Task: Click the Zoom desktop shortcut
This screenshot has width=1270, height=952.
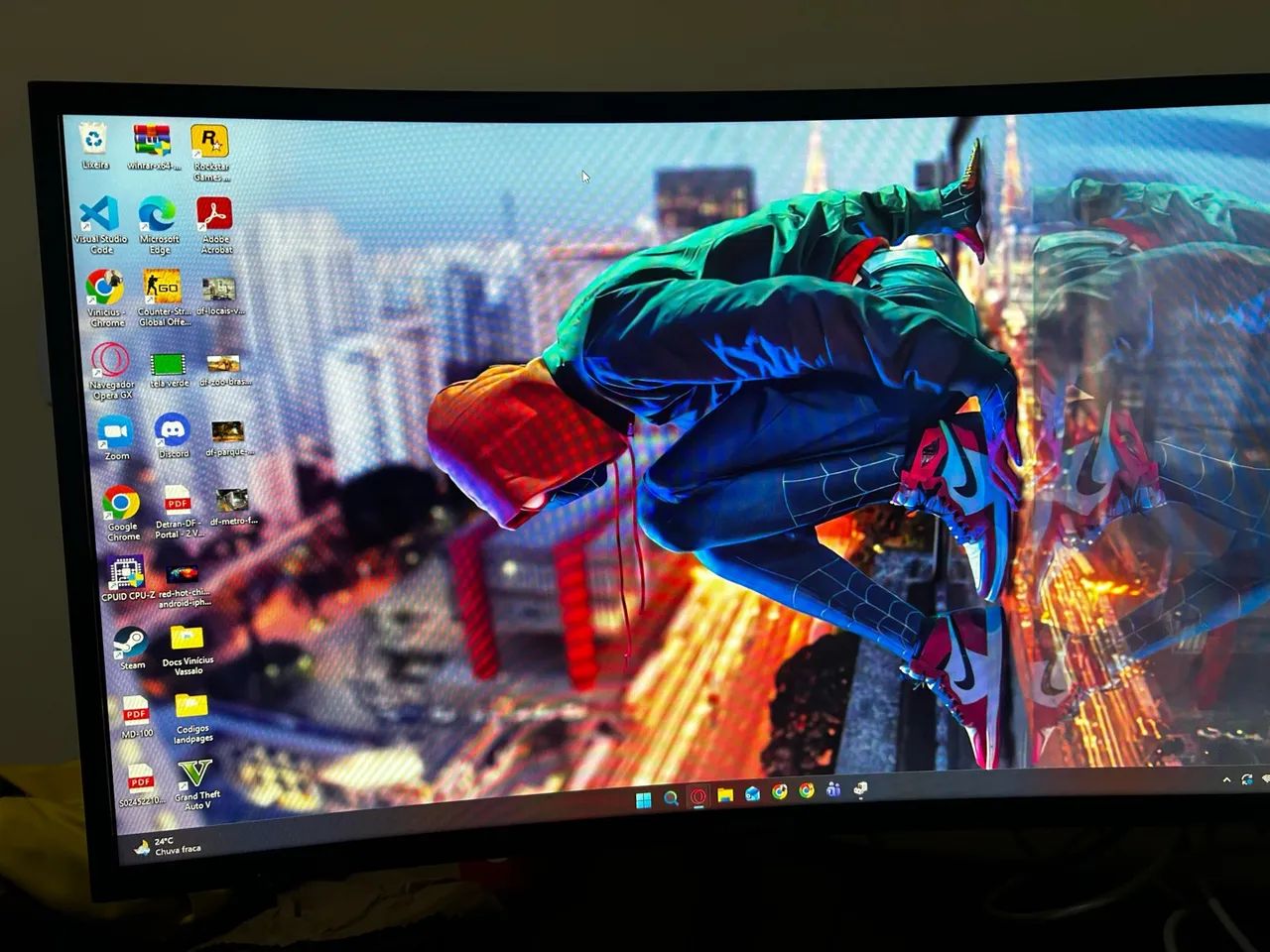Action: click(116, 437)
